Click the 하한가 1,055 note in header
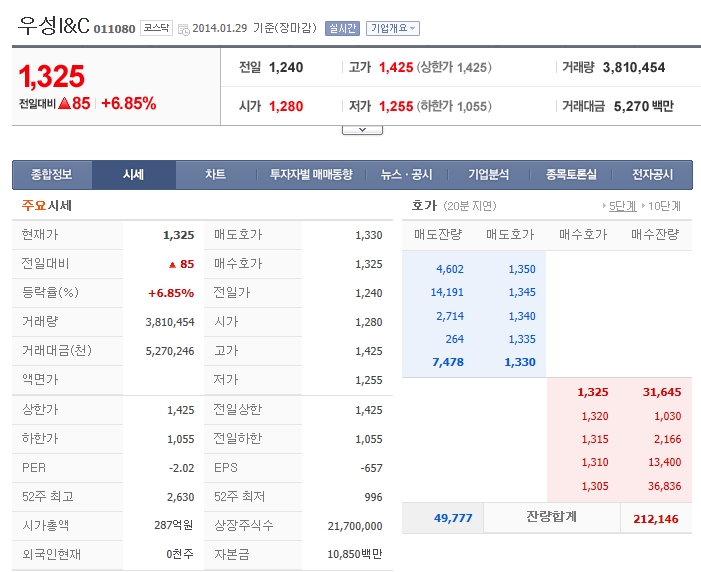This screenshot has width=701, height=572. point(454,106)
